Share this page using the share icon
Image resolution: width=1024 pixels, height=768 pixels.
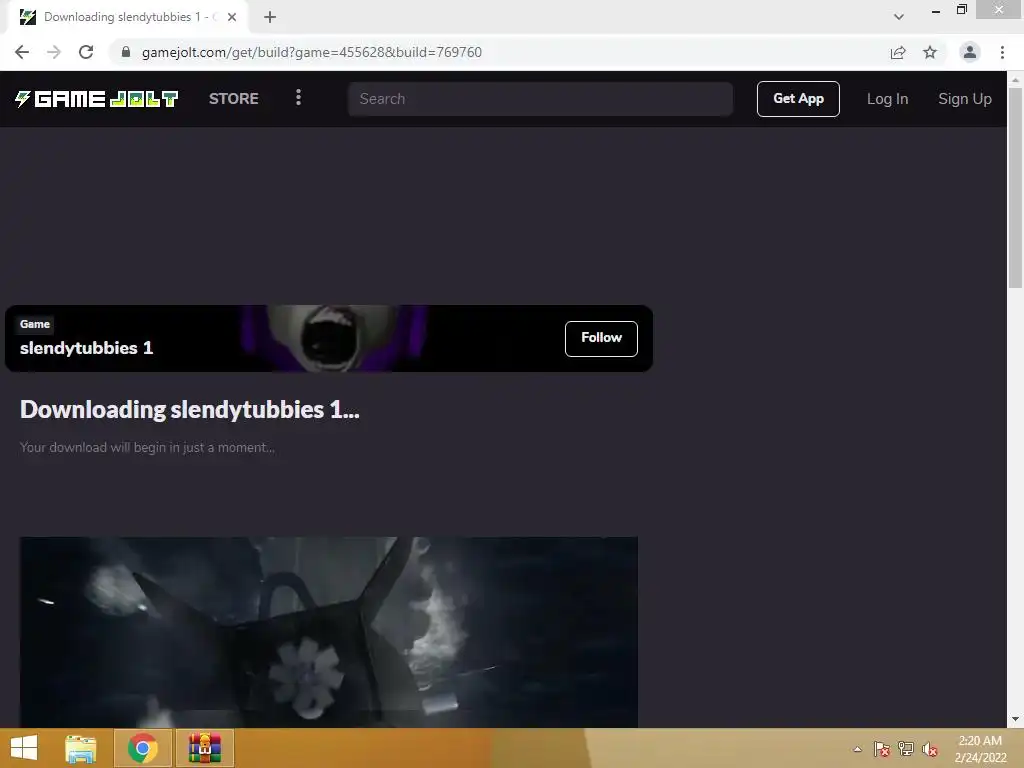pyautogui.click(x=898, y=52)
